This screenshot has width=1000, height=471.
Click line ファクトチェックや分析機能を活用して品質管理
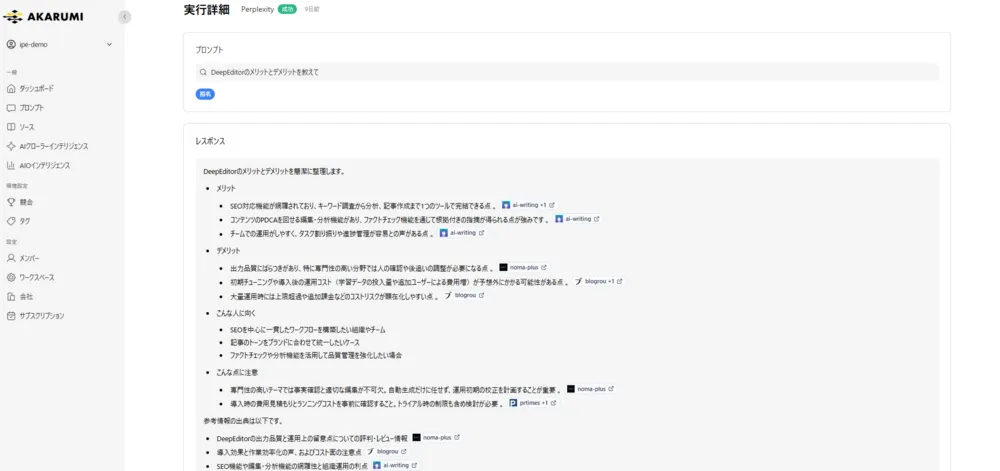click(x=316, y=355)
